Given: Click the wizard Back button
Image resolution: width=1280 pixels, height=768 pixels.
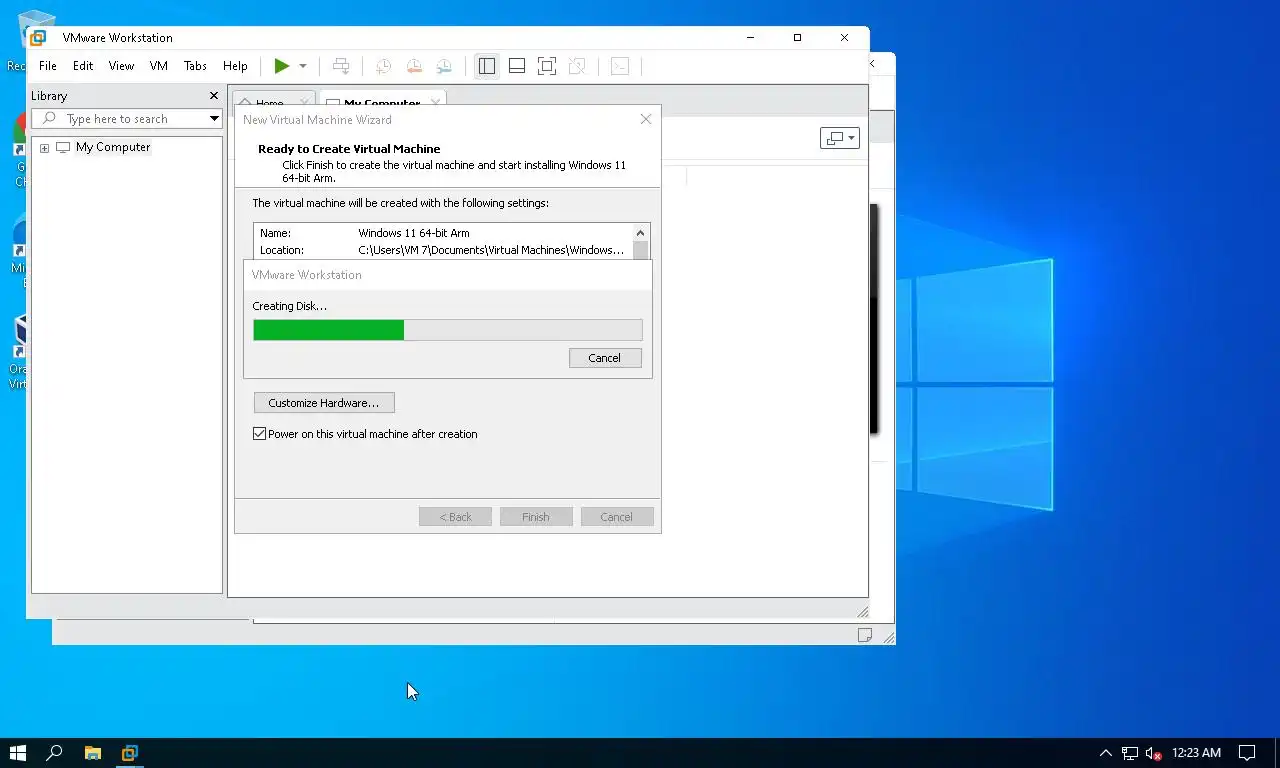Looking at the screenshot, I should tap(455, 517).
